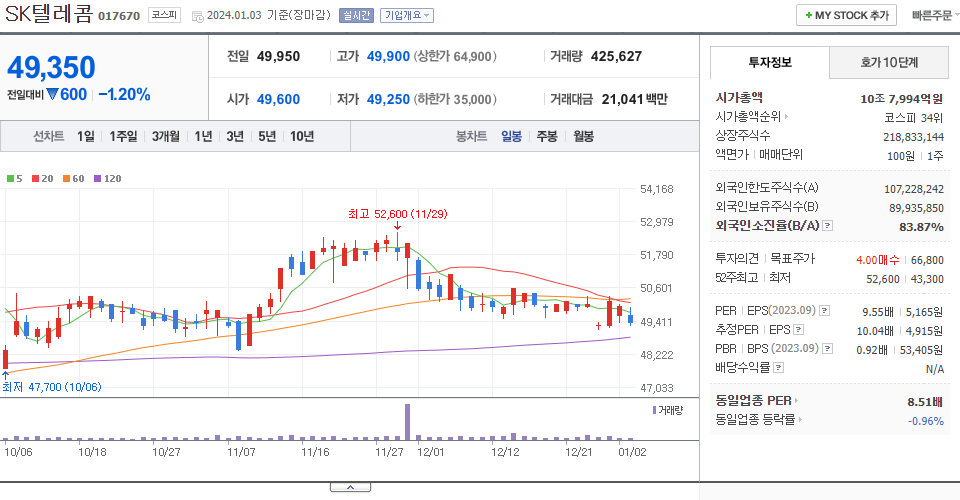This screenshot has width=960, height=500.
Task: Switch to the 투자정보 tab
Action: [770, 62]
